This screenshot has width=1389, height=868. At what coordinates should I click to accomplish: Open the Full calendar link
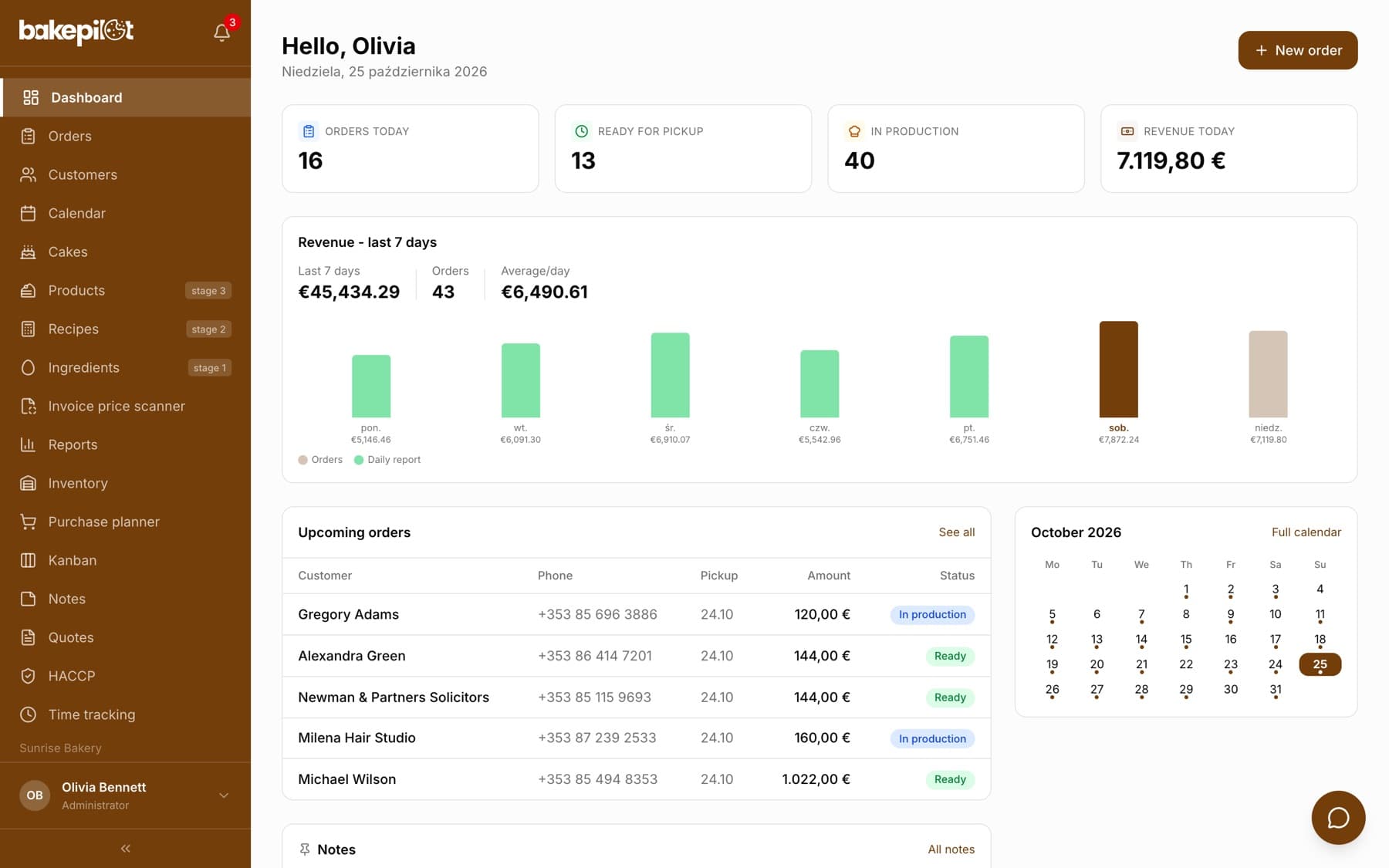point(1306,532)
